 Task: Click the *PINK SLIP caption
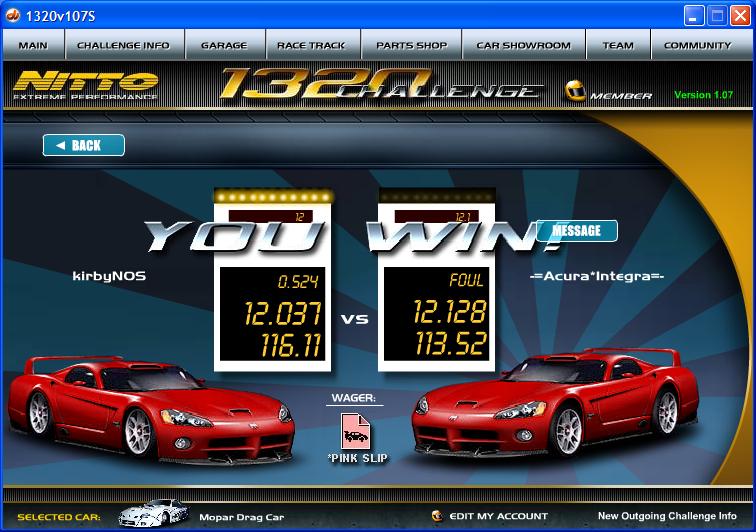pos(357,458)
